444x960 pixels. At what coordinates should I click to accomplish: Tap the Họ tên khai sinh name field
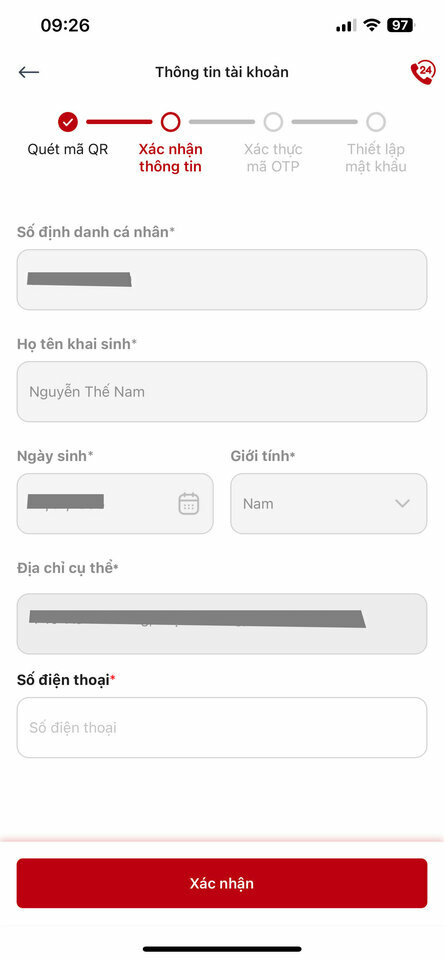coord(222,391)
